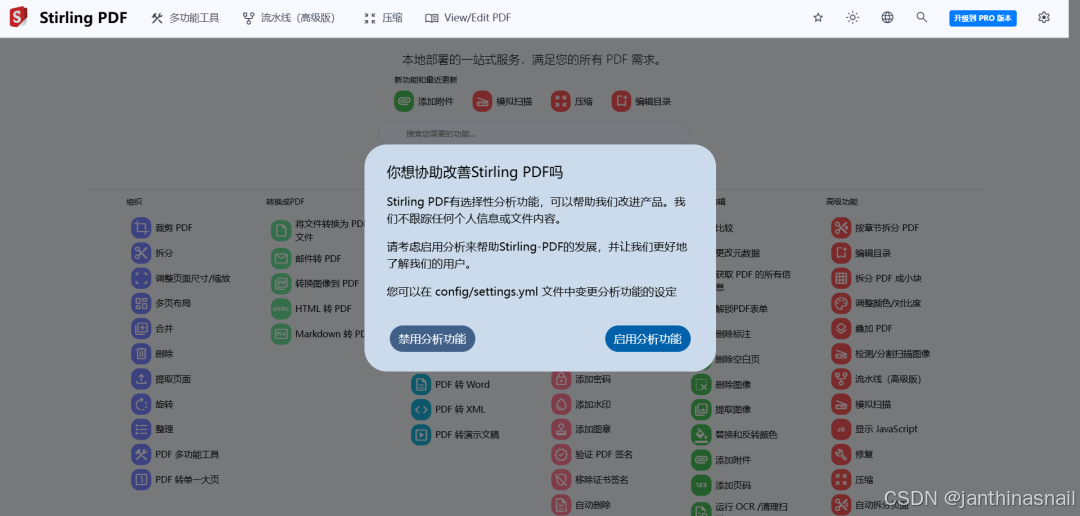Click the Stirling PDF logo icon
The height and width of the screenshot is (516, 1080).
pos(19,17)
